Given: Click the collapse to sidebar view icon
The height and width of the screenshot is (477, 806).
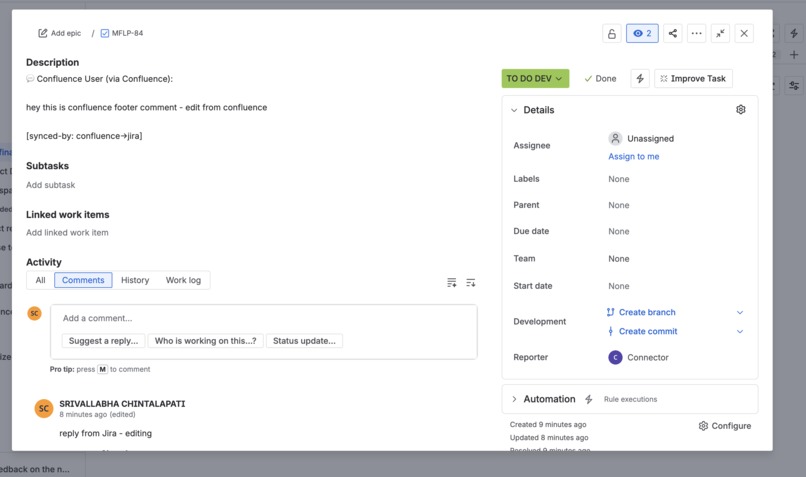Looking at the screenshot, I should 720,33.
